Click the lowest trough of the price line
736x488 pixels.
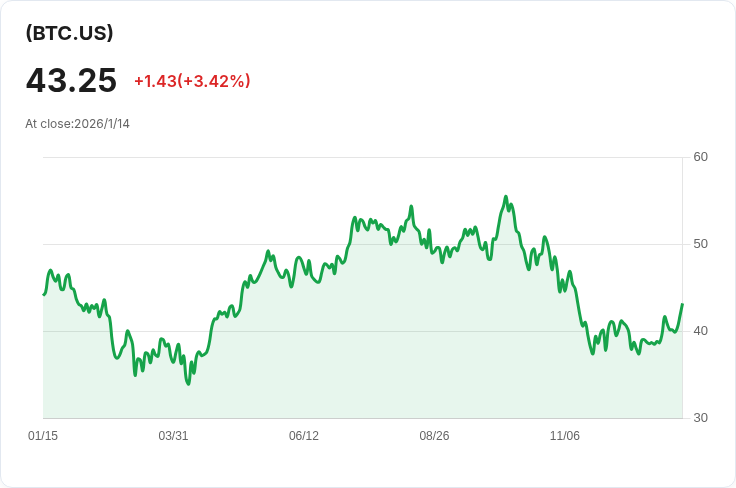pos(188,384)
